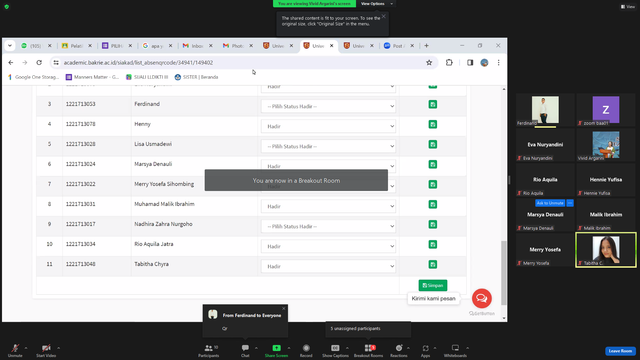Click the page vertical scrollbar
Screen dimensions: 640x360
pyautogui.click(x=504, y=273)
